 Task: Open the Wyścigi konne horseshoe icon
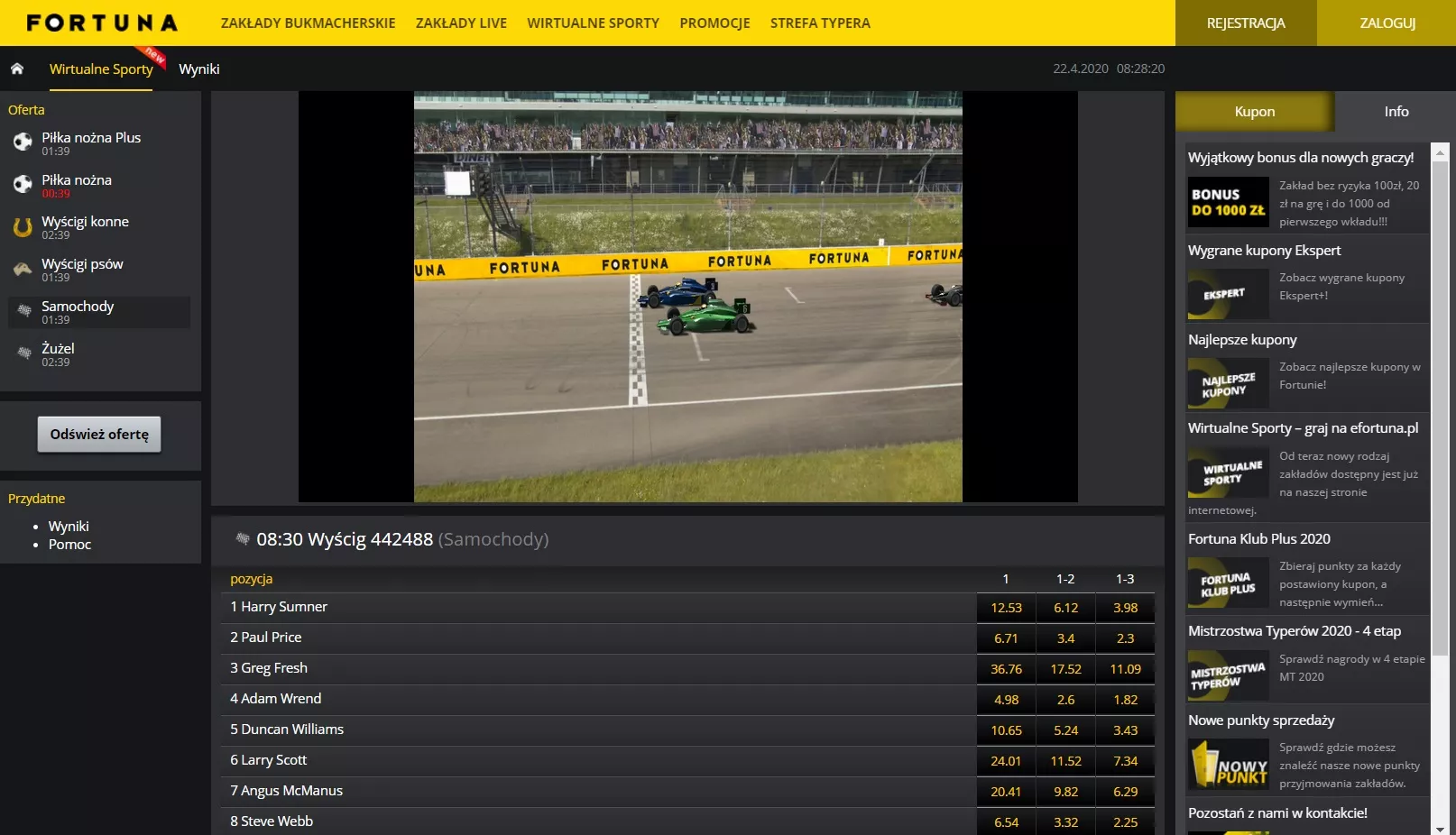pyautogui.click(x=23, y=227)
